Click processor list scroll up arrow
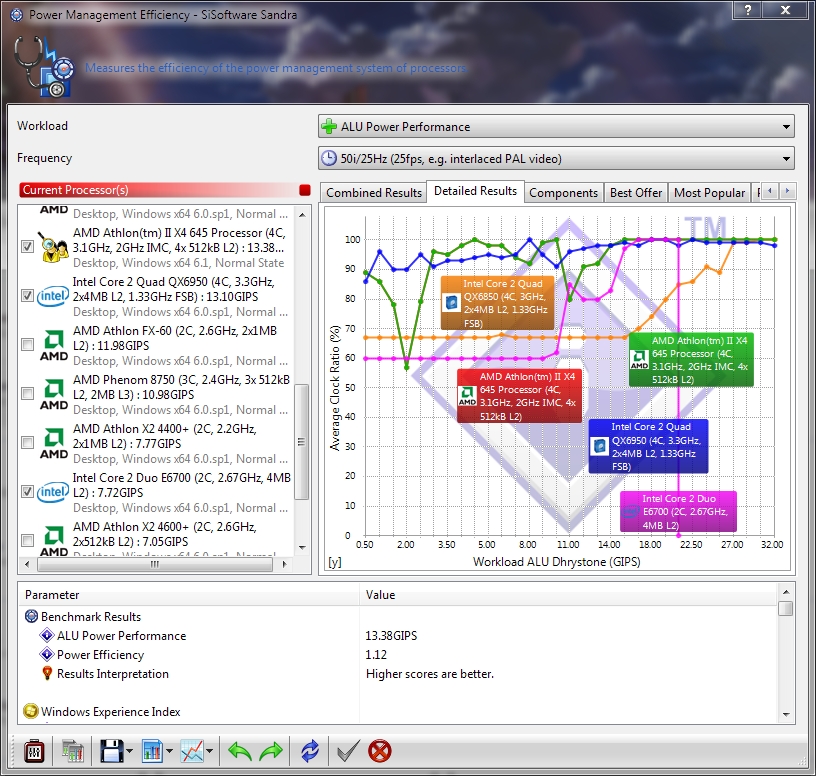The height and width of the screenshot is (776, 816). click(x=302, y=214)
